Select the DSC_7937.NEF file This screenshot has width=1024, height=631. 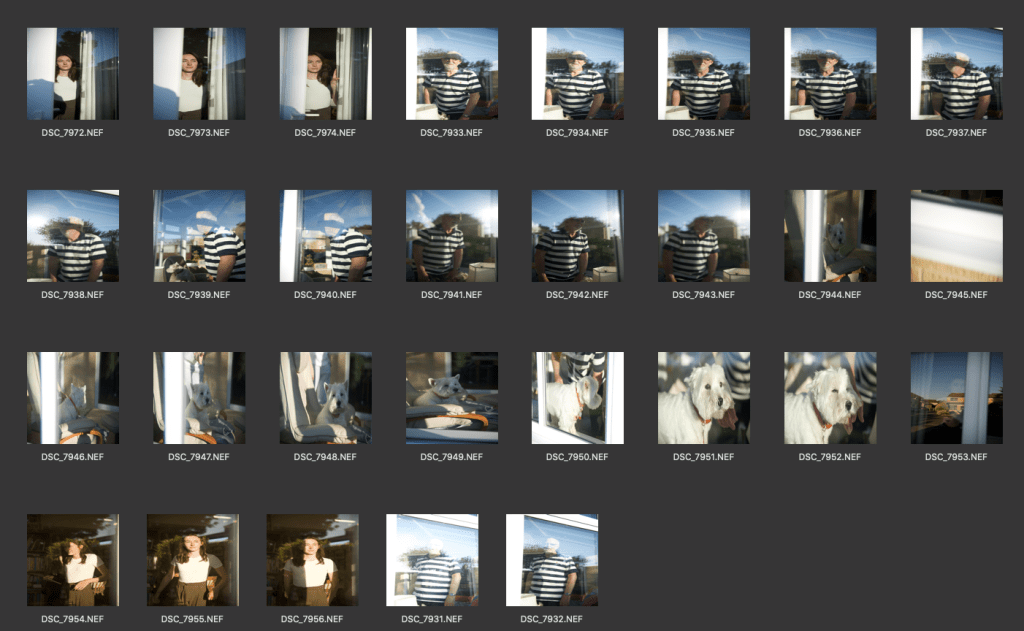click(956, 74)
